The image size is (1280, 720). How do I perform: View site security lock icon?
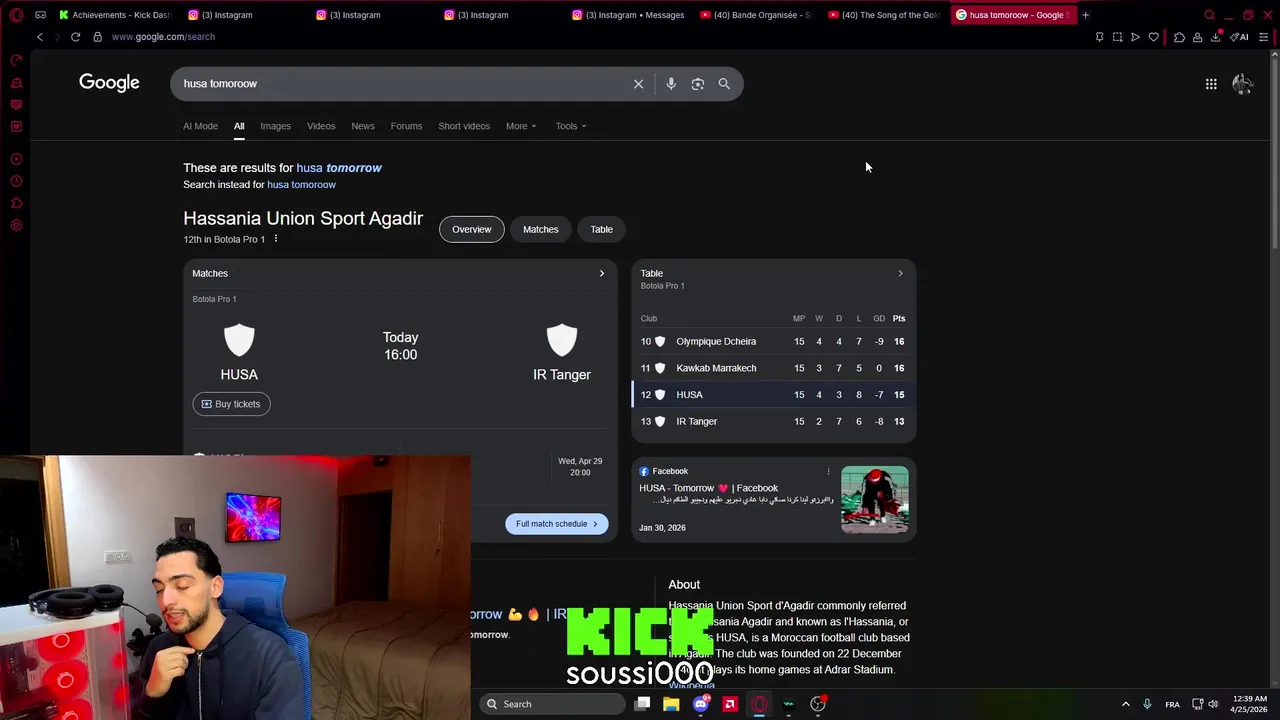point(97,37)
